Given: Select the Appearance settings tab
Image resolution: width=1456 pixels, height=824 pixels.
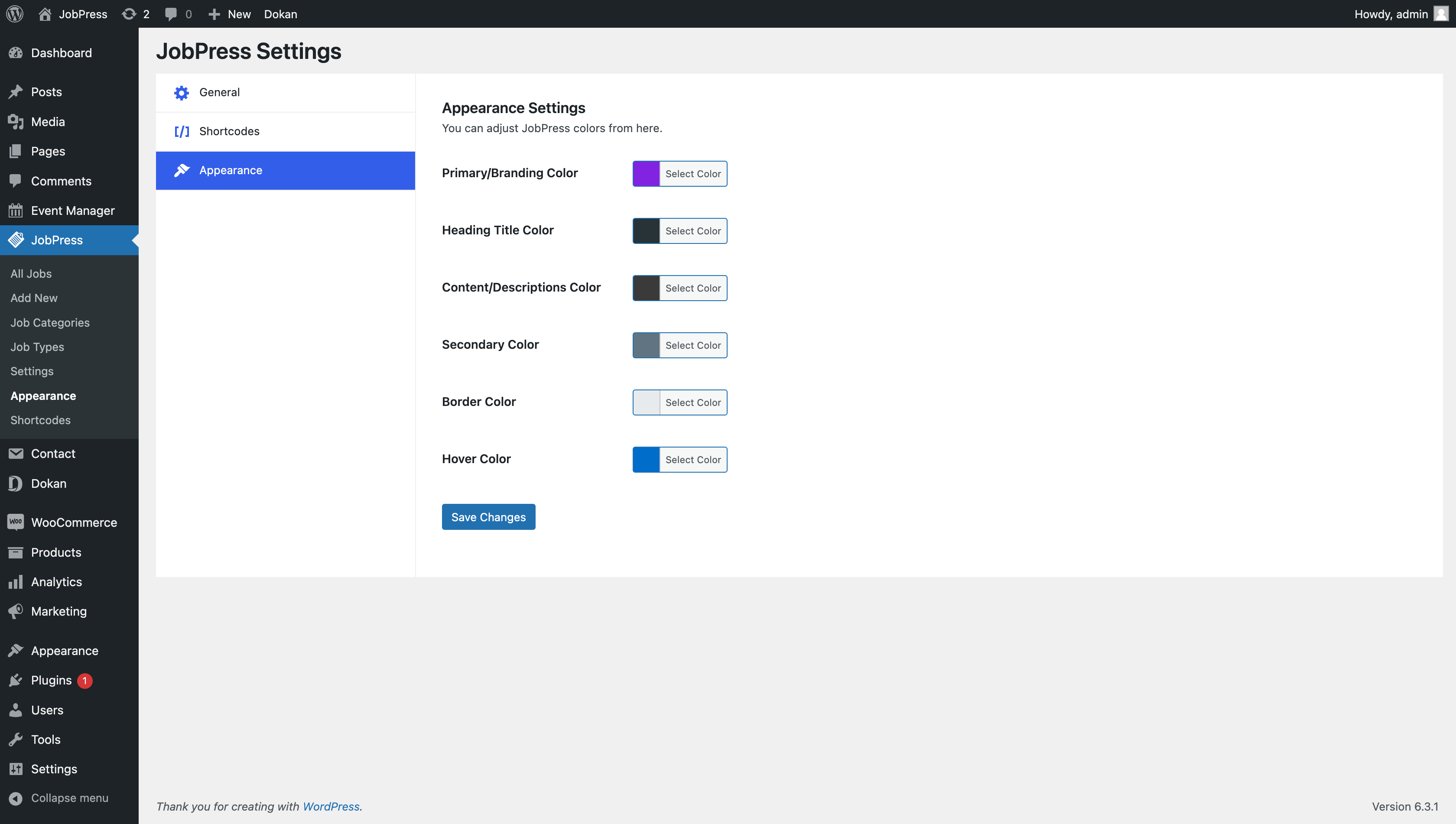Looking at the screenshot, I should 285,170.
